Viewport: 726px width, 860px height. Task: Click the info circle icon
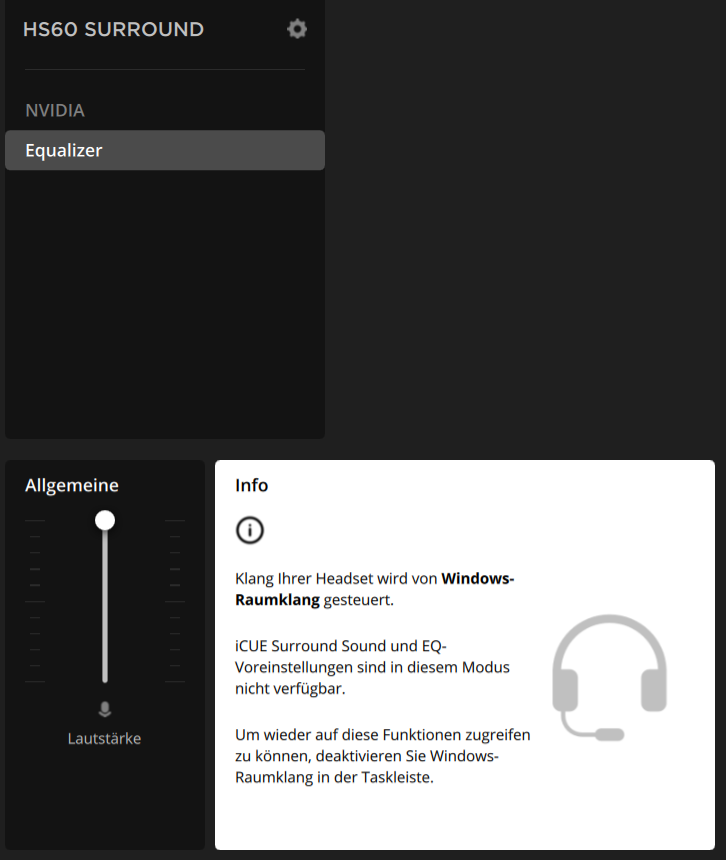[x=250, y=530]
